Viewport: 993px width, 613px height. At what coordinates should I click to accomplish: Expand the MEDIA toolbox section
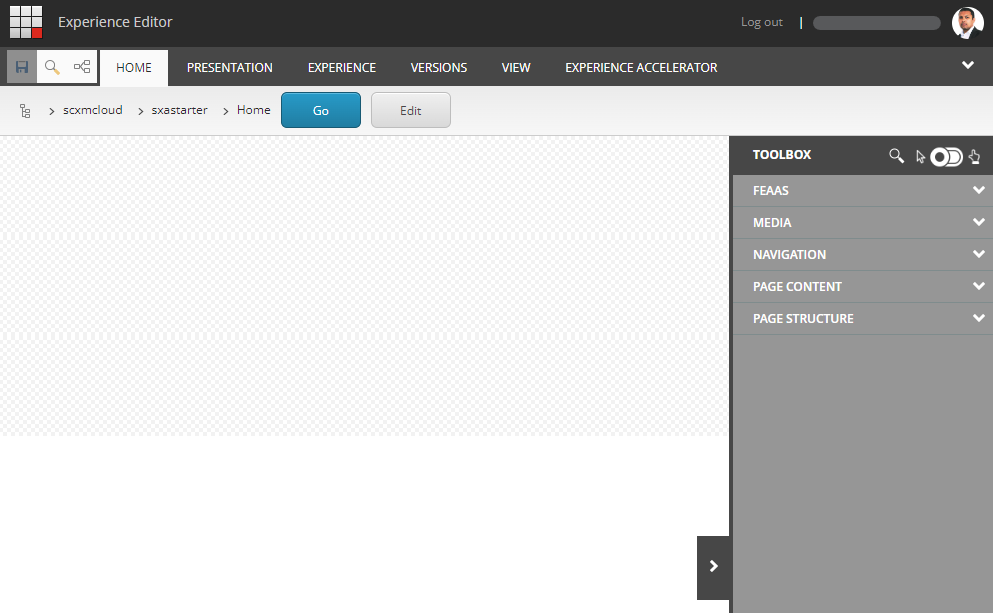pyautogui.click(x=863, y=223)
